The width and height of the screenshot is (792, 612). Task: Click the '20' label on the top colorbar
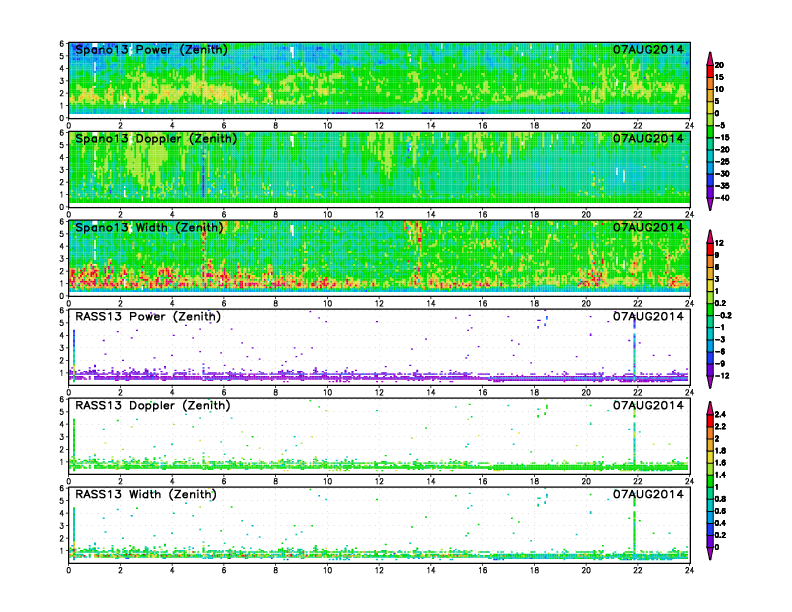click(719, 65)
